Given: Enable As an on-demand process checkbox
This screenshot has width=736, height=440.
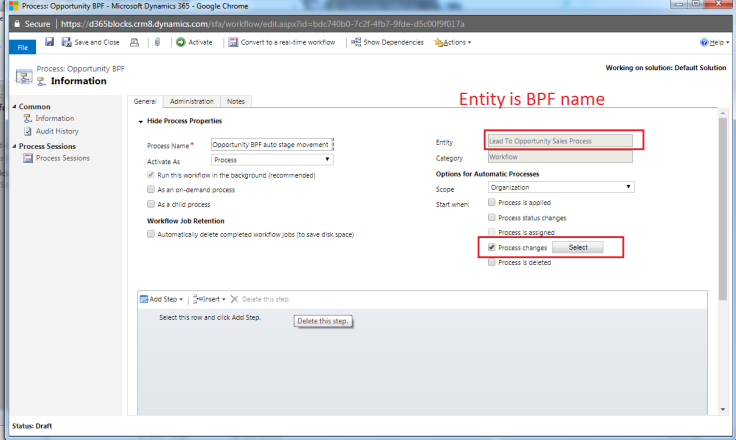Looking at the screenshot, I should (151, 189).
